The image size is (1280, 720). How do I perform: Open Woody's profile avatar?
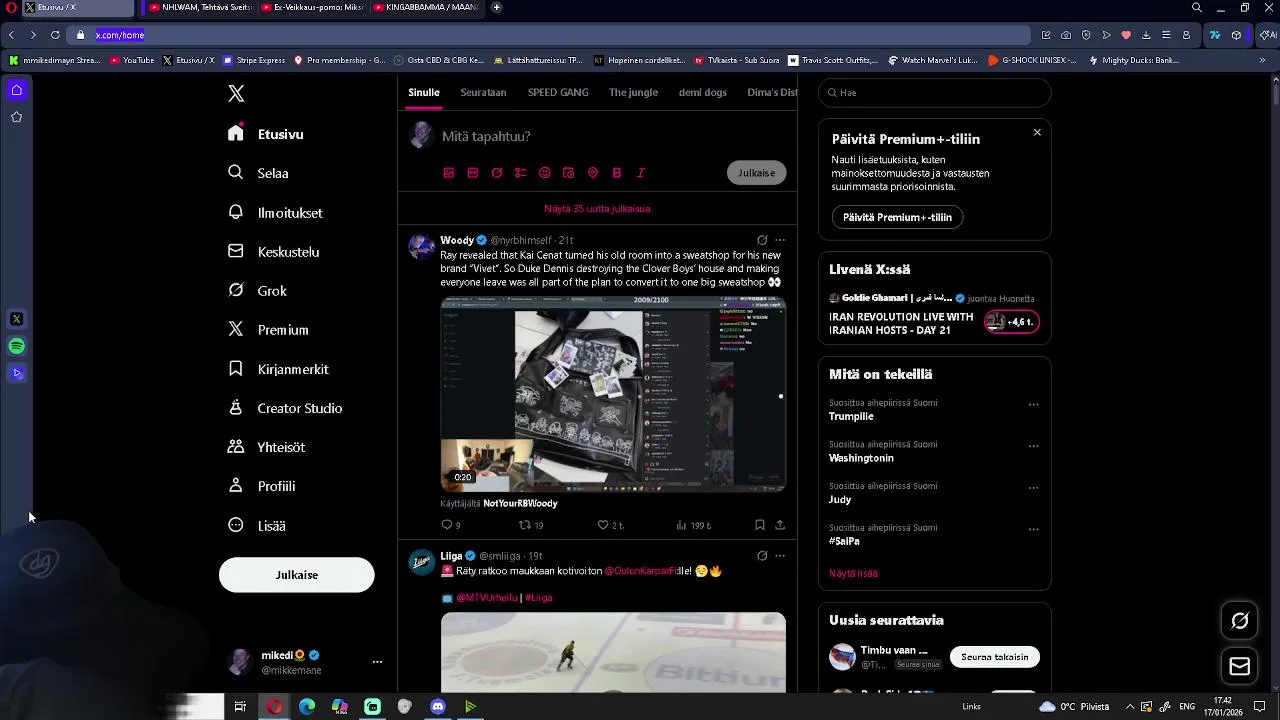pos(421,247)
